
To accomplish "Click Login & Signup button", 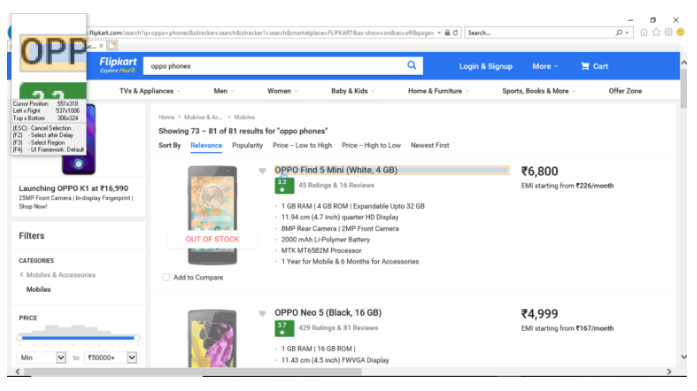I will tap(485, 66).
